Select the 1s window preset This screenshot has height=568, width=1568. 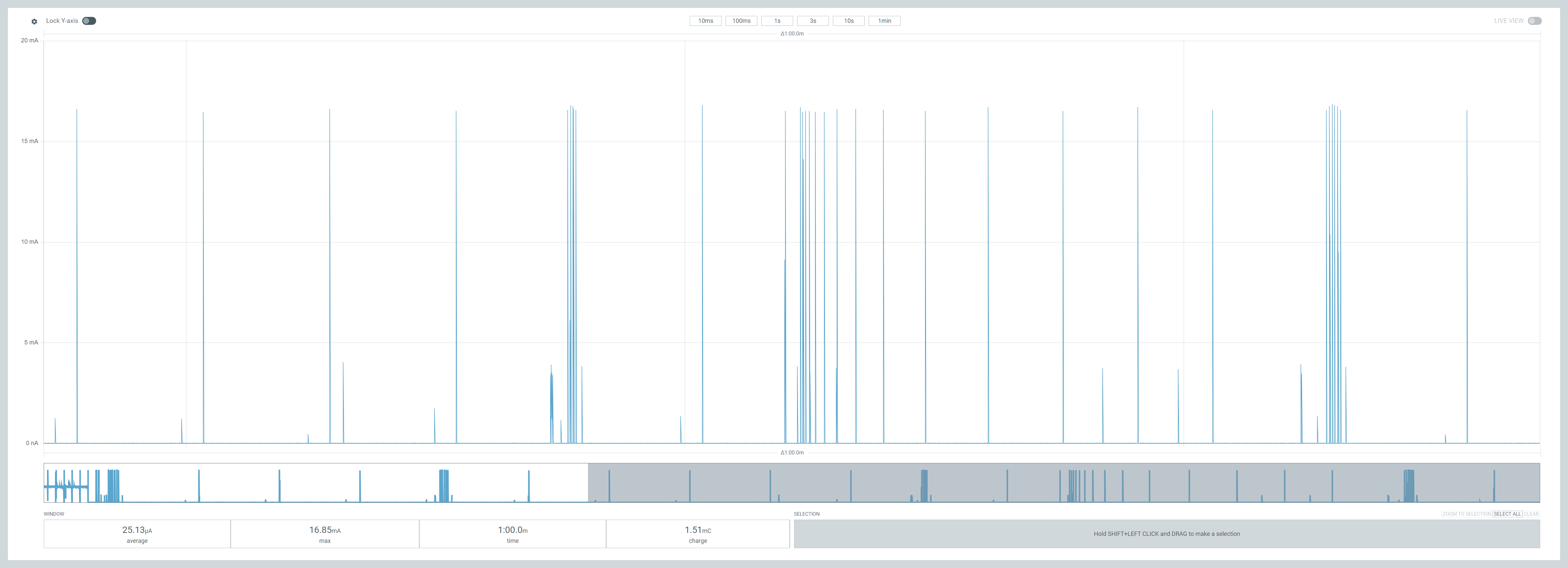(x=777, y=21)
